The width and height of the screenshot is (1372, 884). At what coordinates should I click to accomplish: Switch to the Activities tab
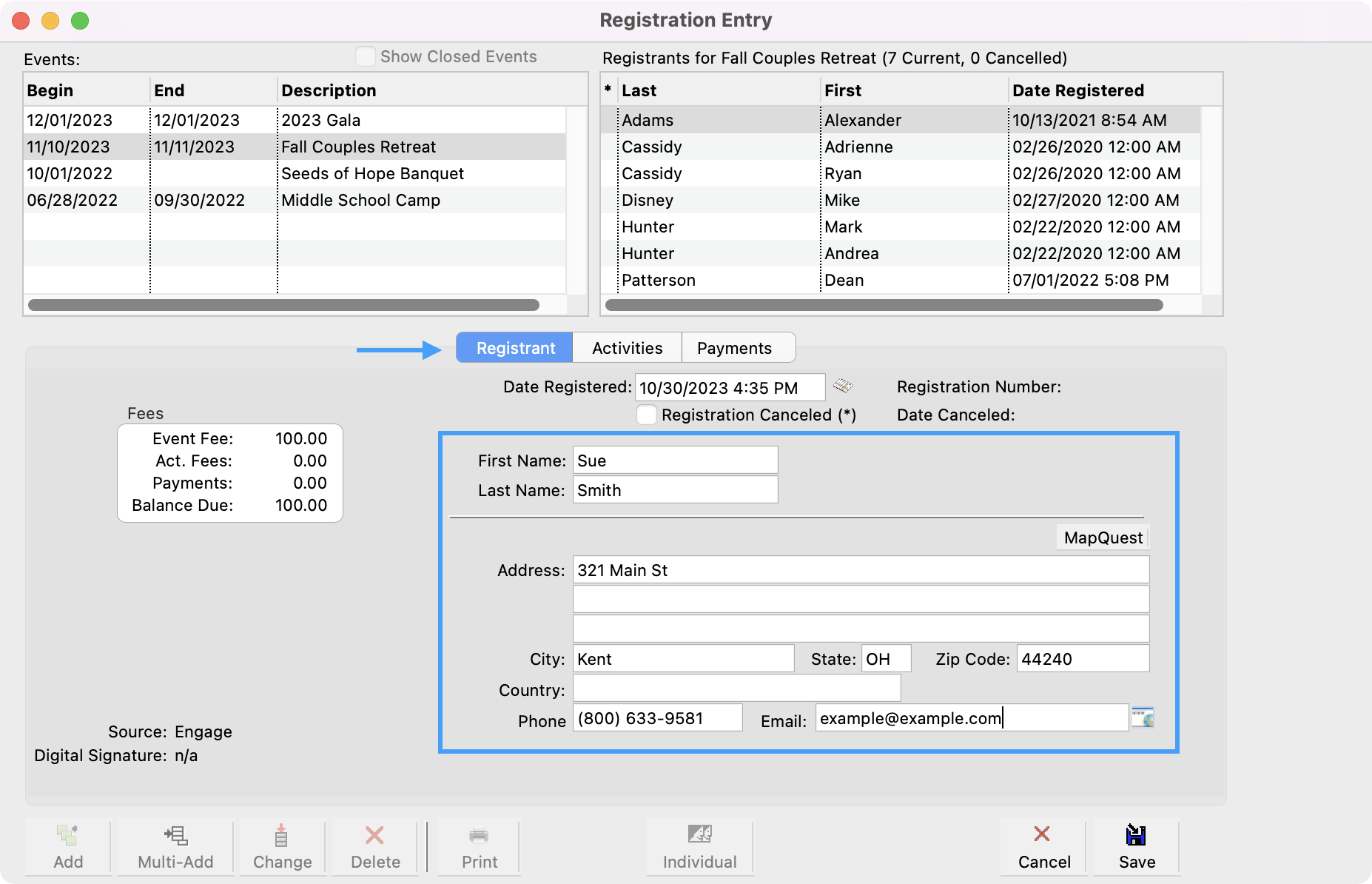627,348
